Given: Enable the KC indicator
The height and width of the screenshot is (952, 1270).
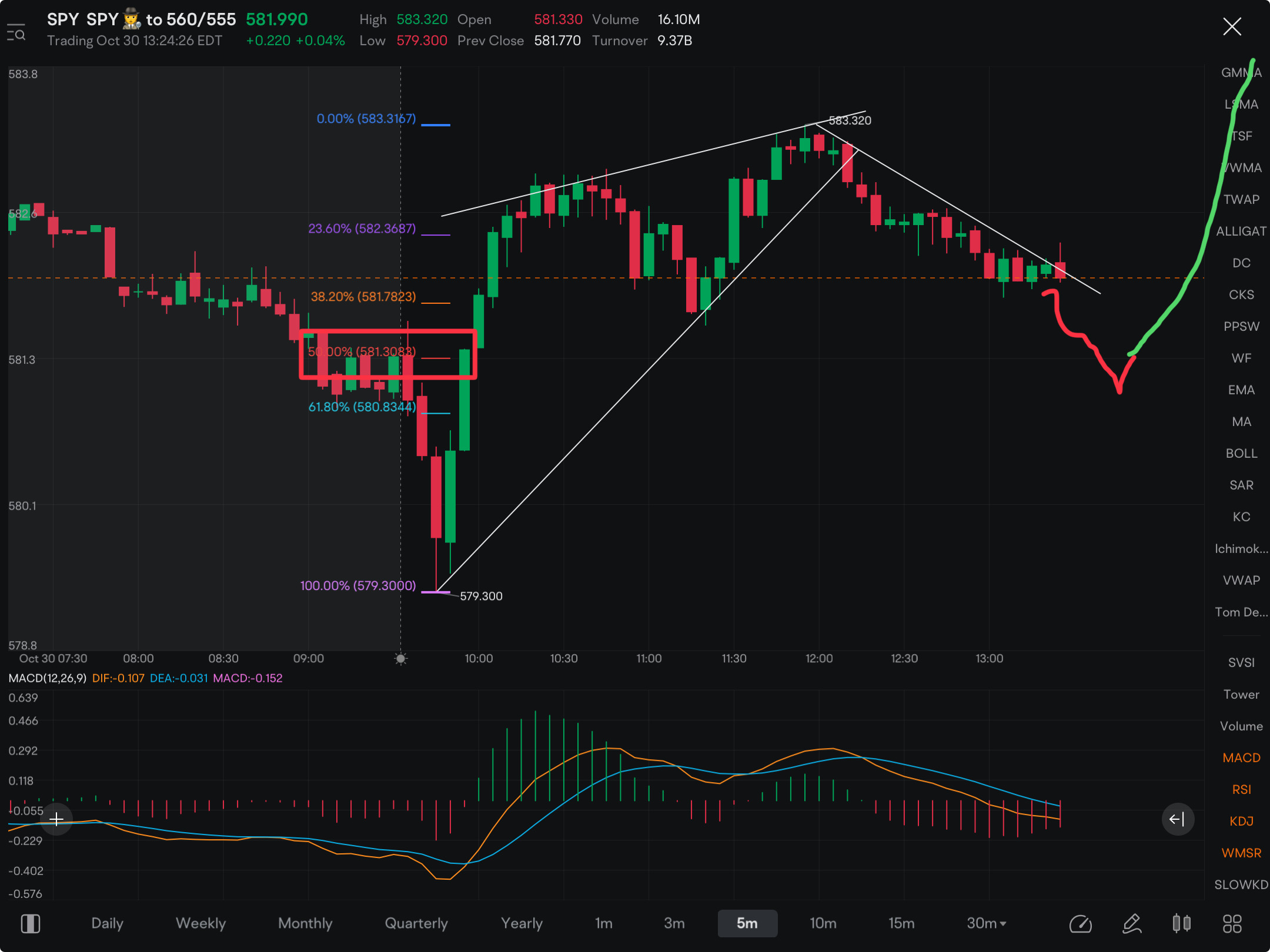Looking at the screenshot, I should click(1241, 517).
